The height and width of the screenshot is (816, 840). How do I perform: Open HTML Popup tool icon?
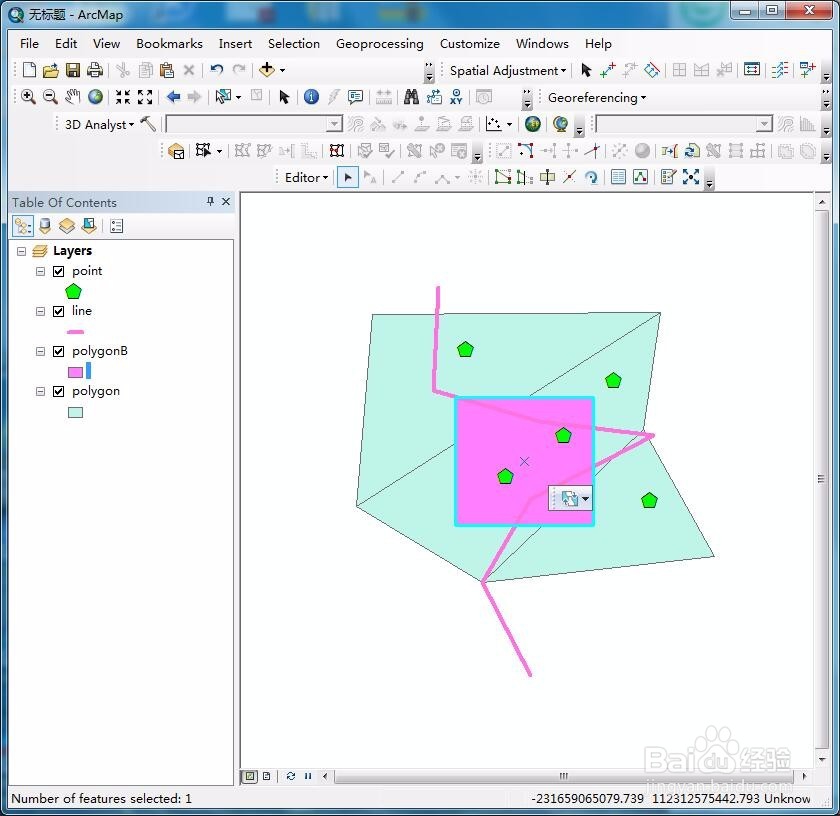(355, 97)
